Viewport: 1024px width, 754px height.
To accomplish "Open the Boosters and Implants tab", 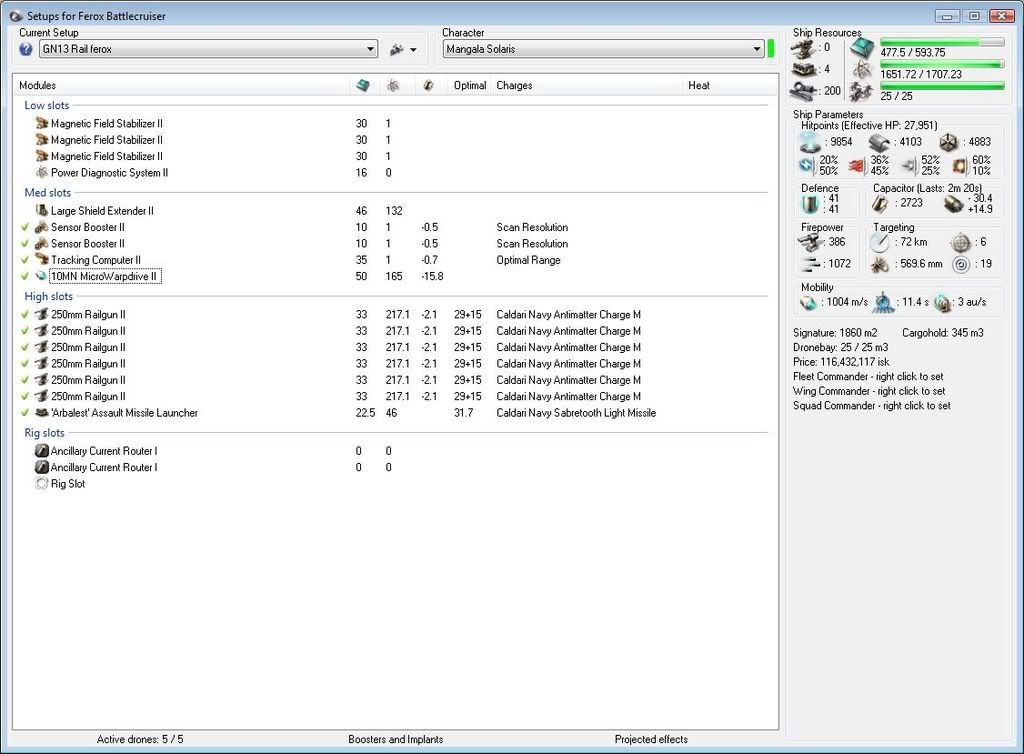I will tap(396, 740).
